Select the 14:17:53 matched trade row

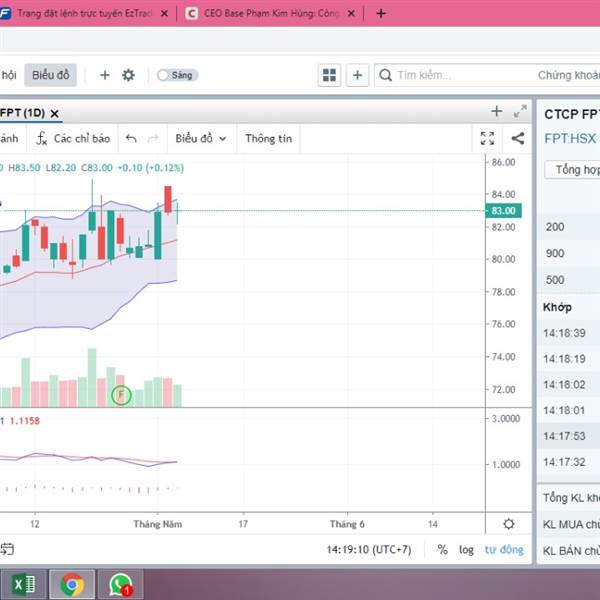click(569, 436)
